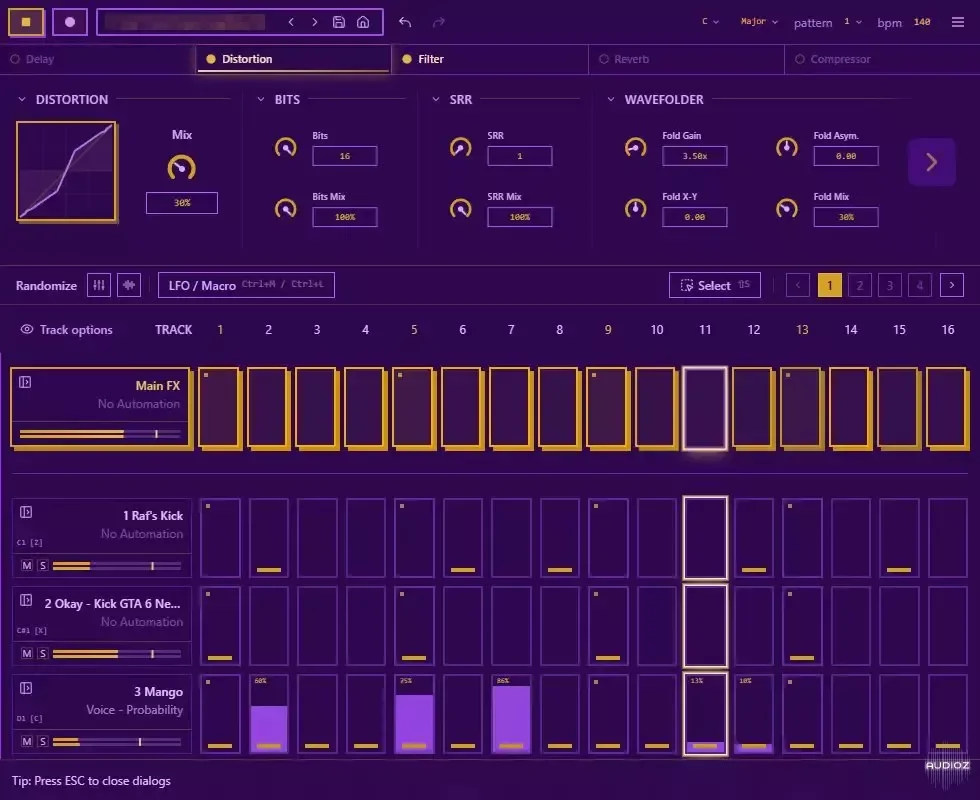Screen dimensions: 980x800
Task: Click the Mango track volume slider
Action: click(x=117, y=742)
